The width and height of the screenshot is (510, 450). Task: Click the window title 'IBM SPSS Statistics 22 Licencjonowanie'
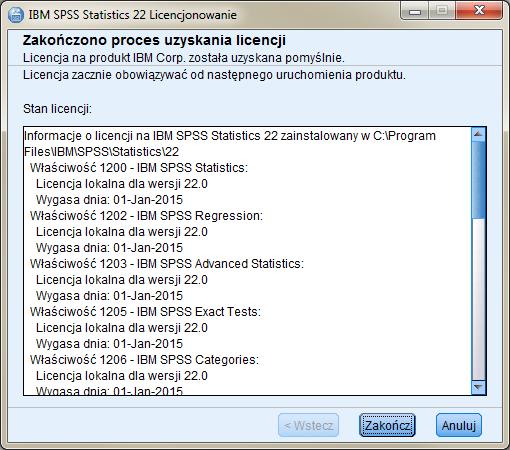tap(133, 15)
